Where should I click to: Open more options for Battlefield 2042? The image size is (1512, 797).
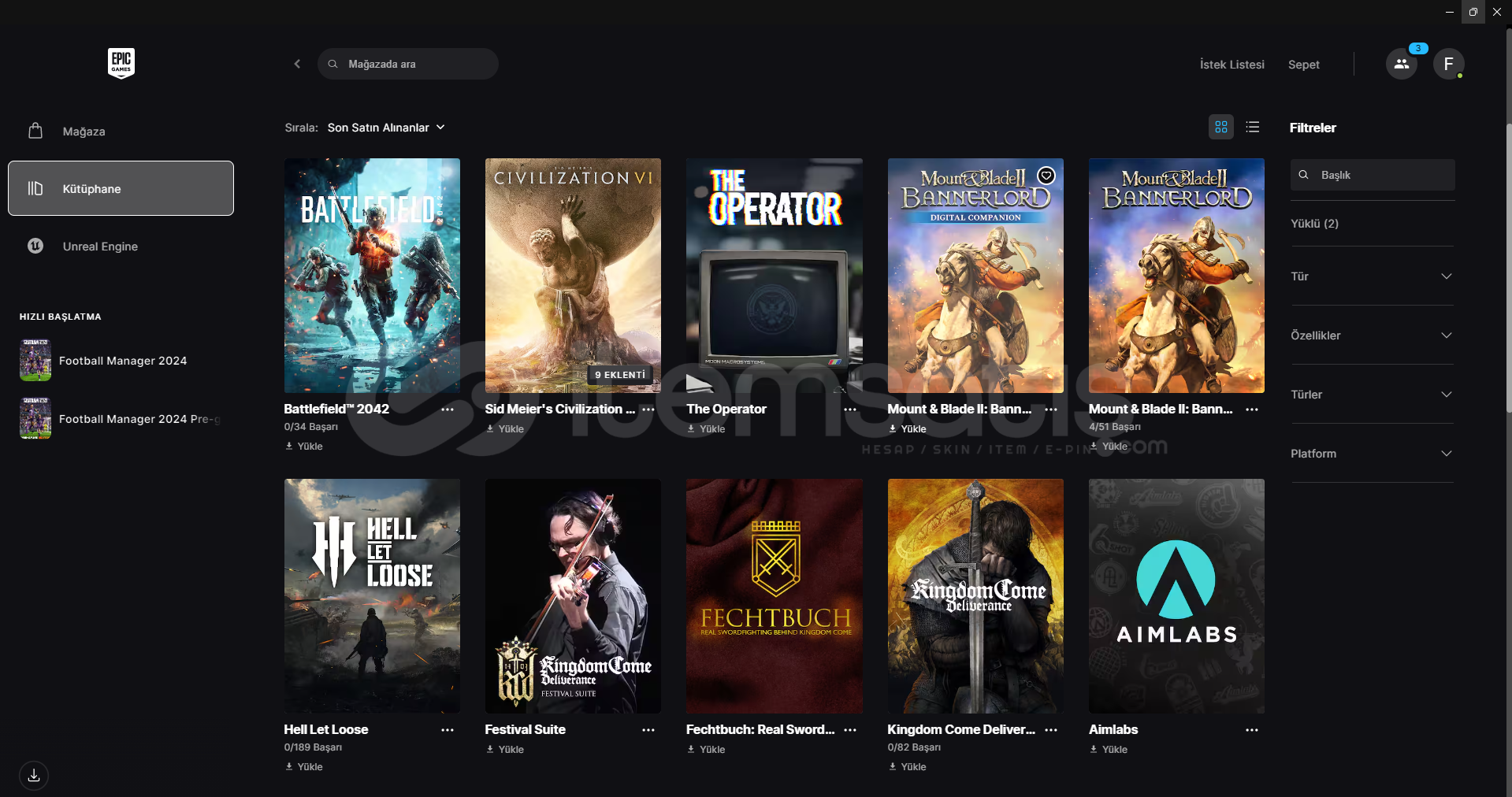pyautogui.click(x=448, y=410)
